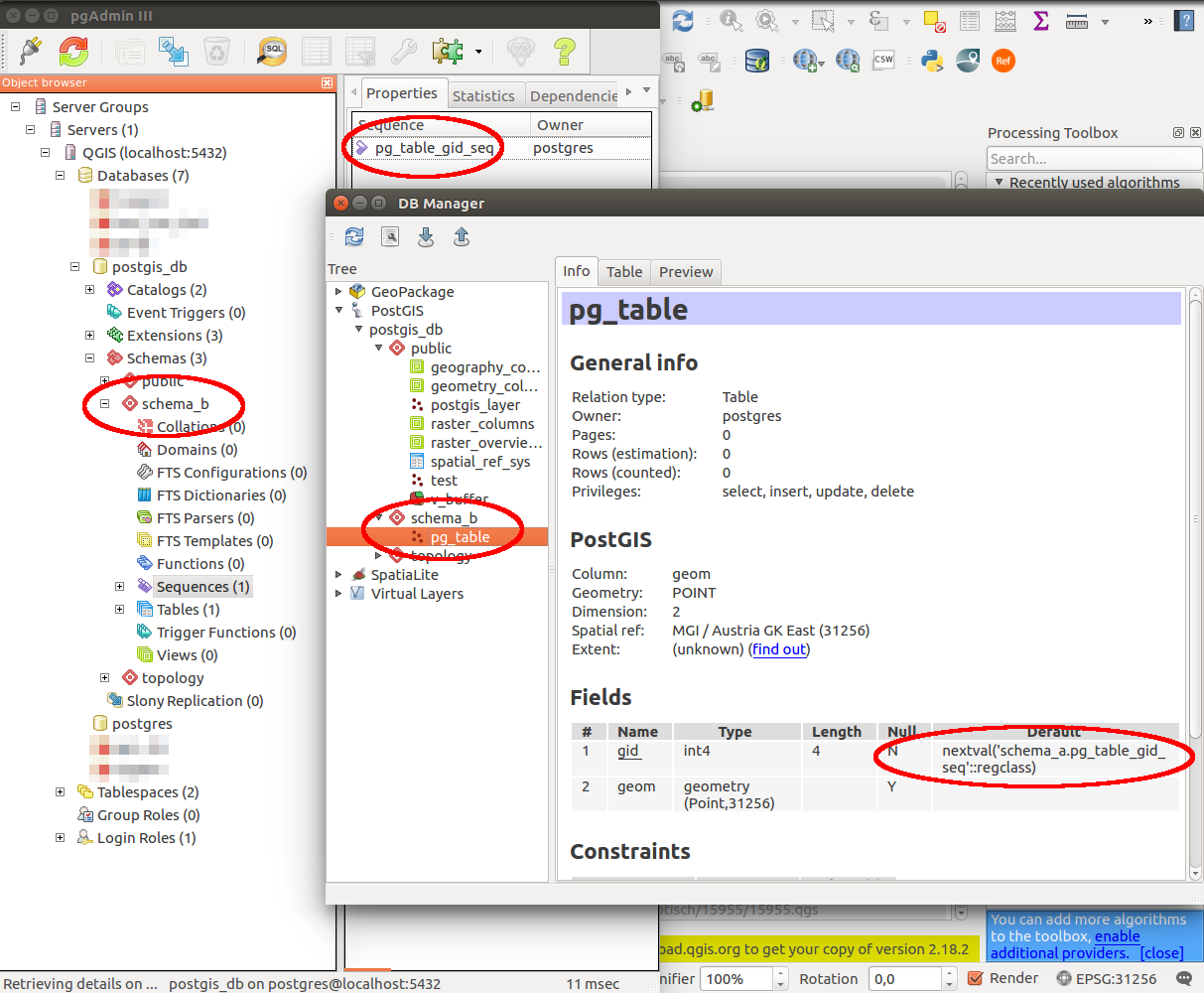Image resolution: width=1204 pixels, height=993 pixels.
Task: Open the Info tab in DB Manager
Action: tap(577, 271)
